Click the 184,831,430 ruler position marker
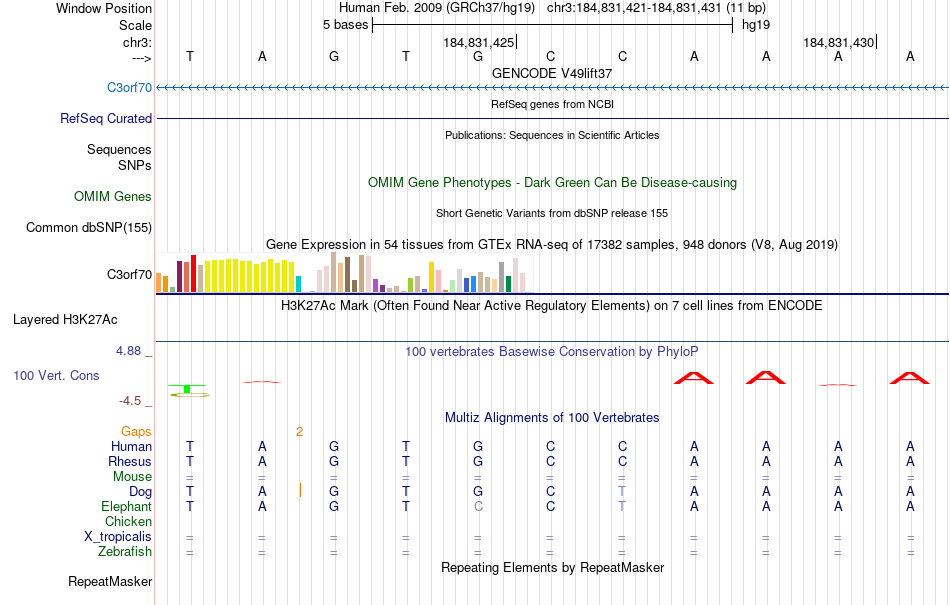Screen dimensions: 950x605 [839, 42]
